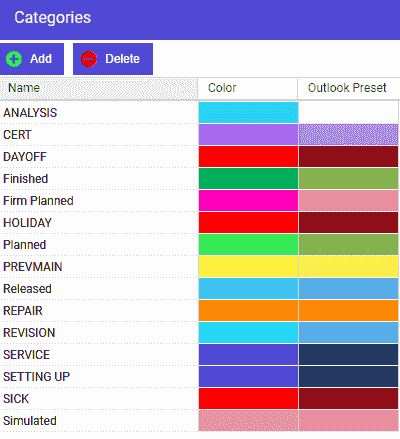Sort by the Name column header
The height and width of the screenshot is (439, 400).
pos(99,88)
